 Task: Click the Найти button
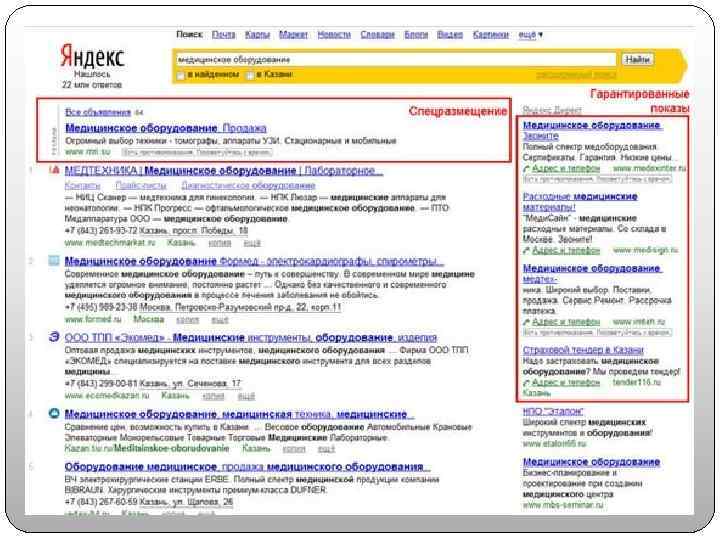point(638,60)
